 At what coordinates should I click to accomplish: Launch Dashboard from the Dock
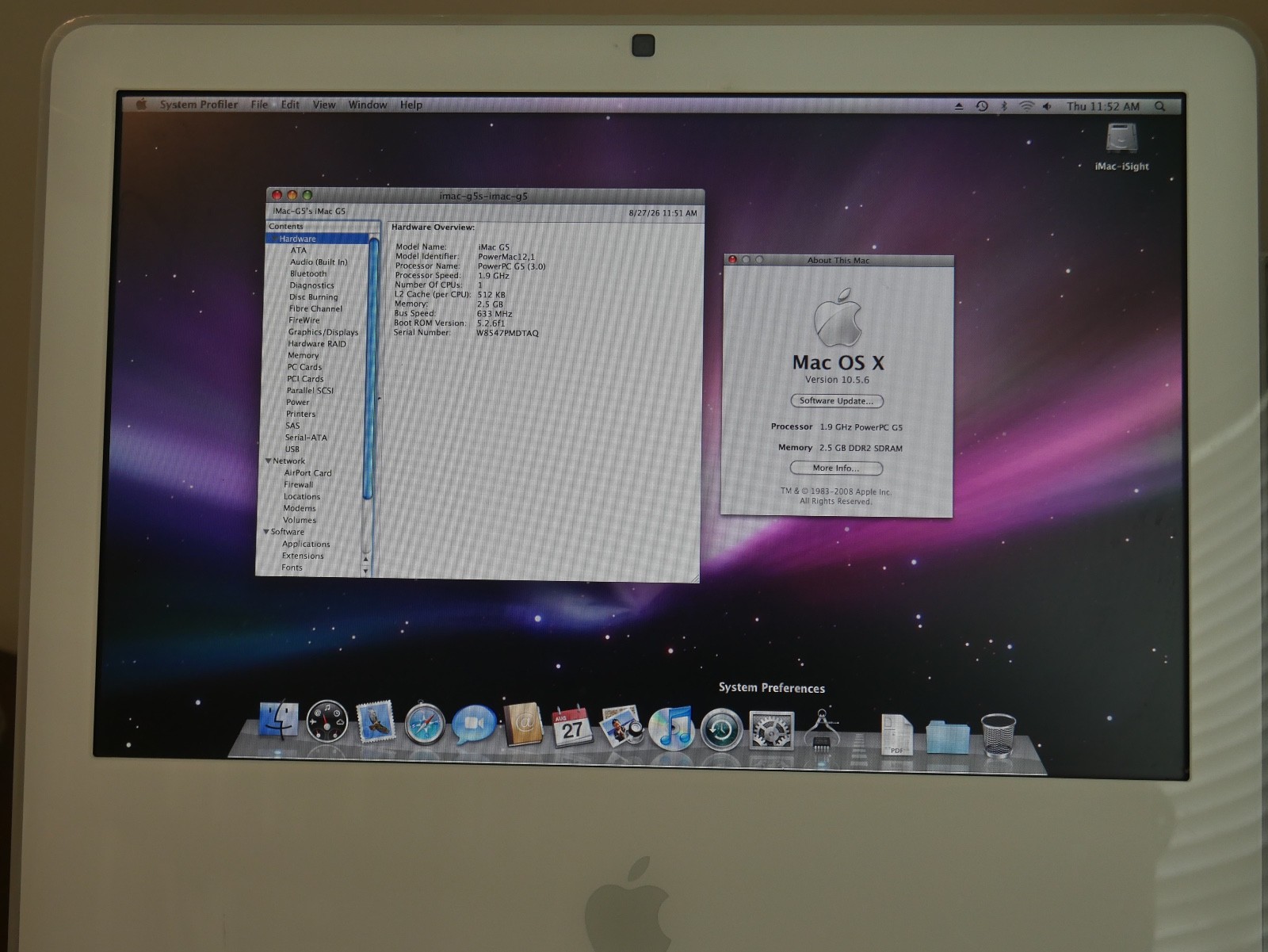pyautogui.click(x=327, y=721)
